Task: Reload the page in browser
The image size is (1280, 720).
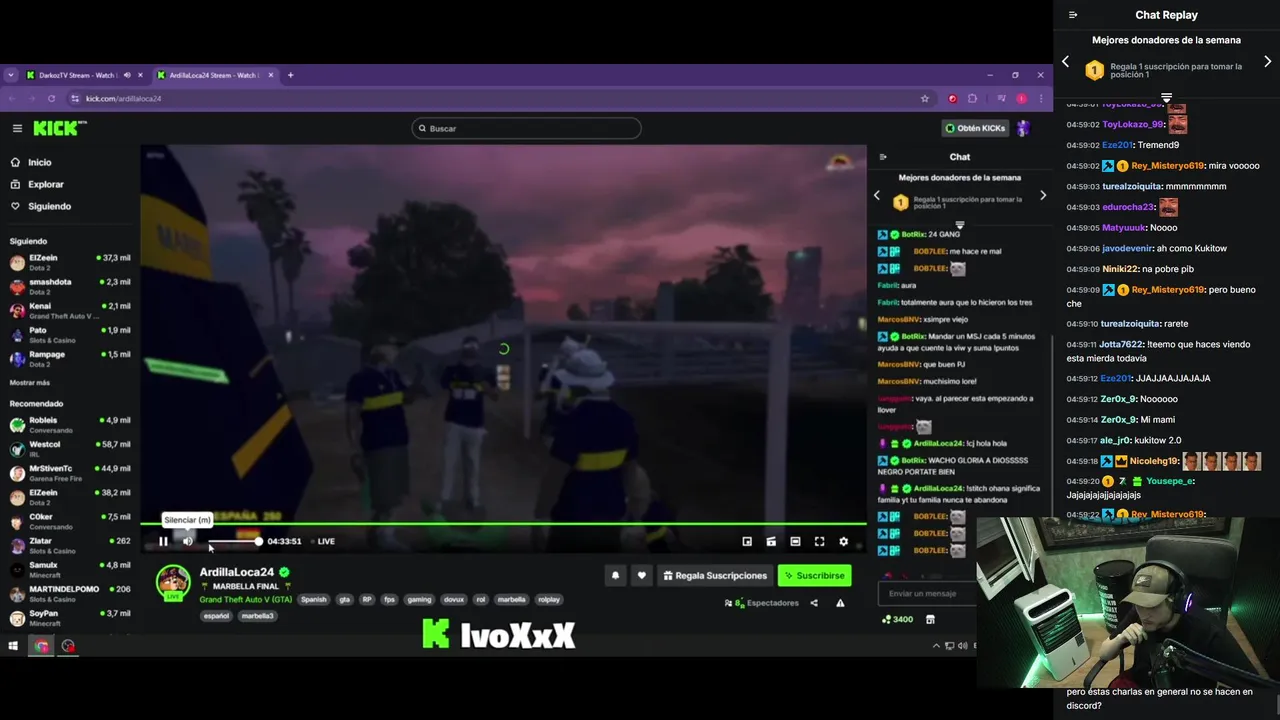Action: click(51, 98)
